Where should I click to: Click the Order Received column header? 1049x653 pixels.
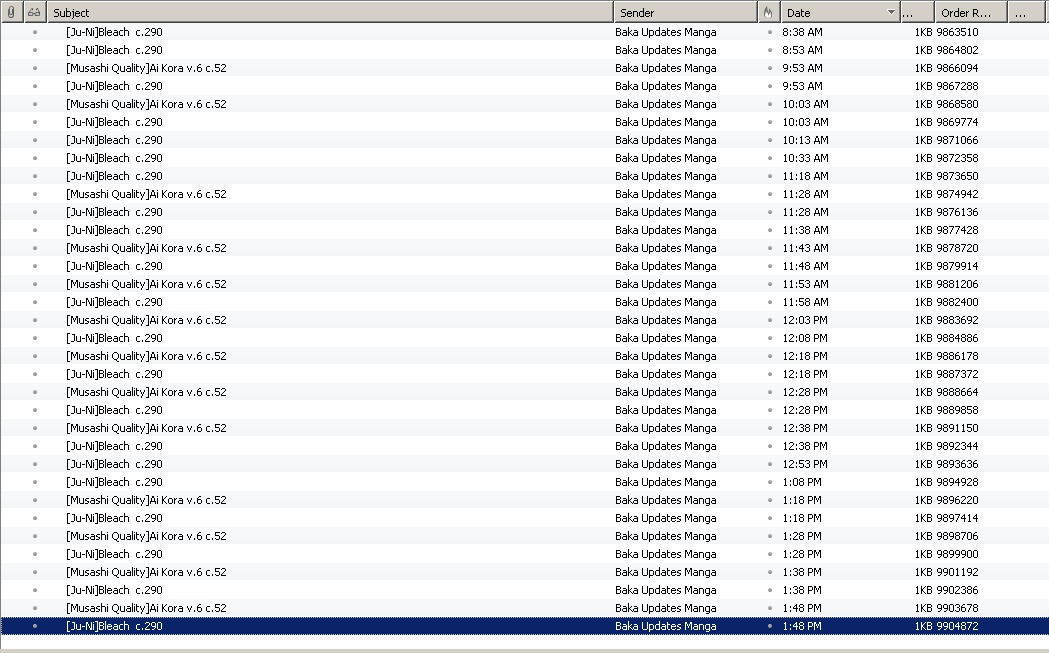[971, 12]
